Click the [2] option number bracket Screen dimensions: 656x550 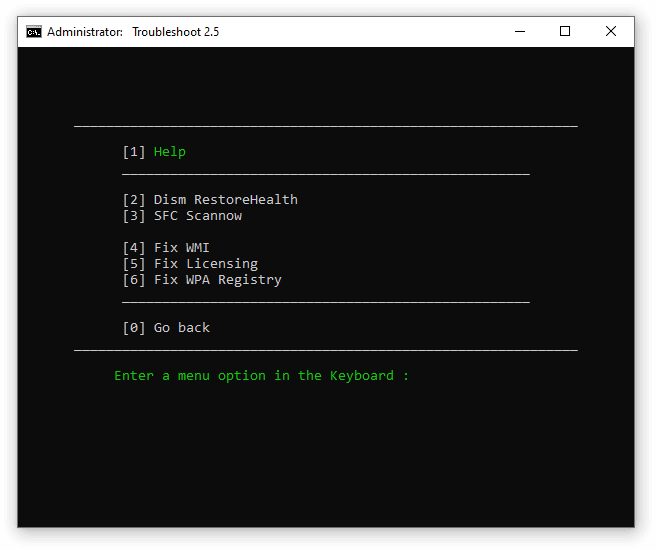pyautogui.click(x=134, y=200)
